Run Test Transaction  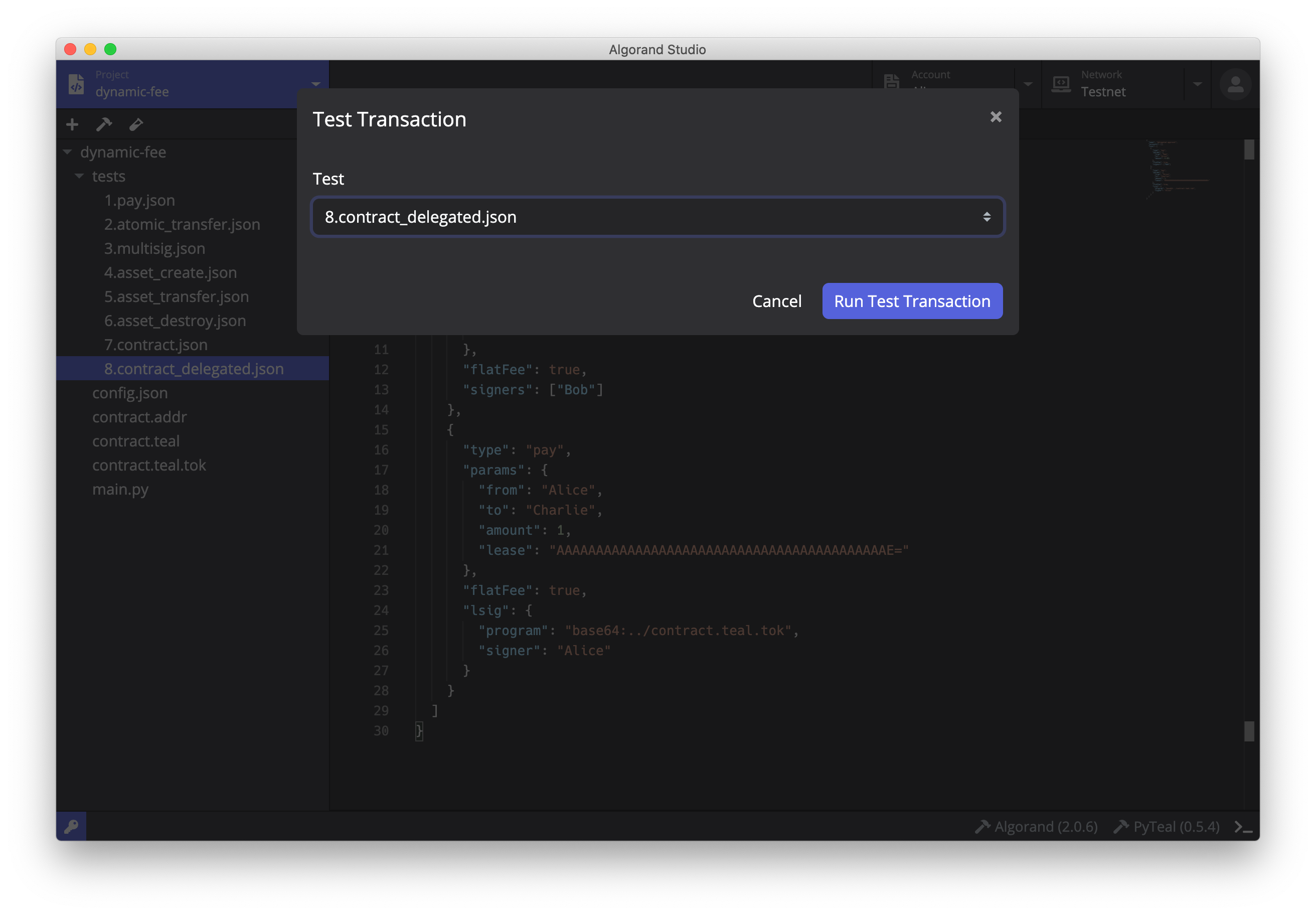point(911,300)
